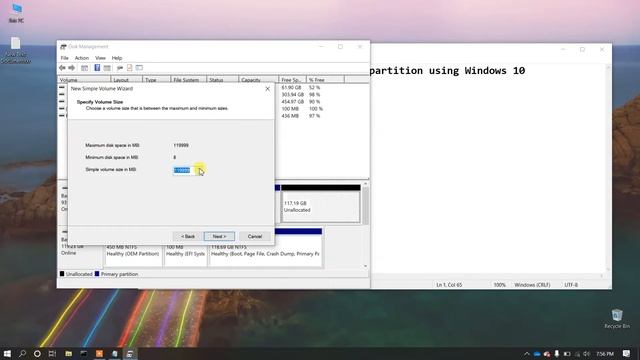Click UTF-8 in Notepad status bar
The height and width of the screenshot is (360, 640).
click(571, 285)
